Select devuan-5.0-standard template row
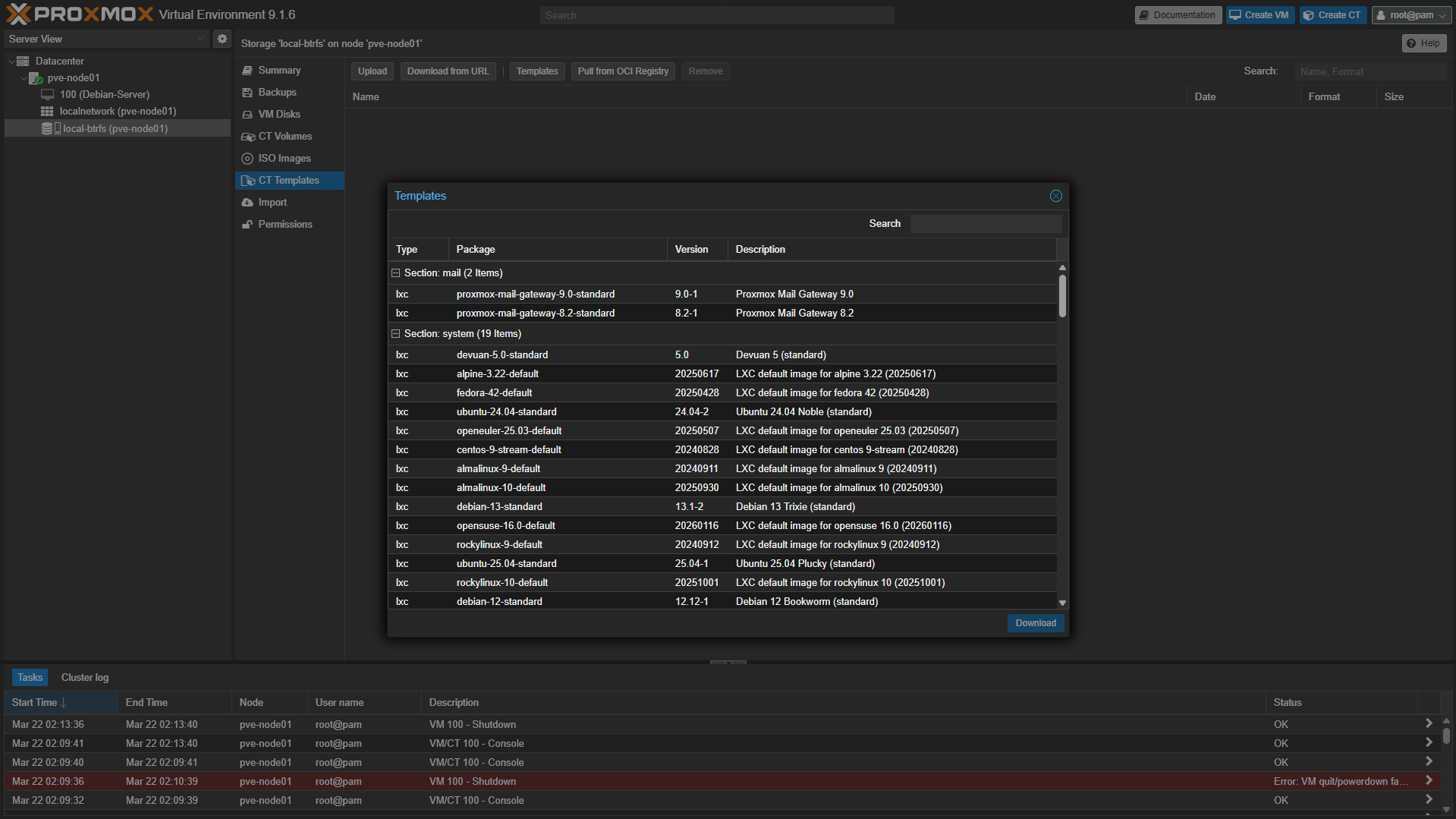Viewport: 1456px width, 819px height. (722, 354)
